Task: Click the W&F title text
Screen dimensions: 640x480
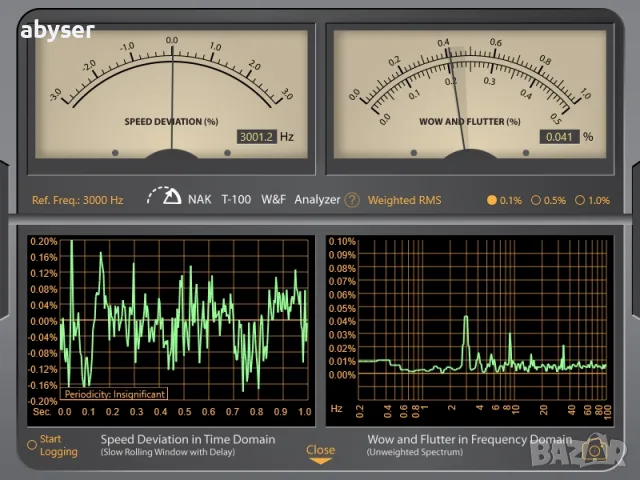Action: pyautogui.click(x=273, y=200)
